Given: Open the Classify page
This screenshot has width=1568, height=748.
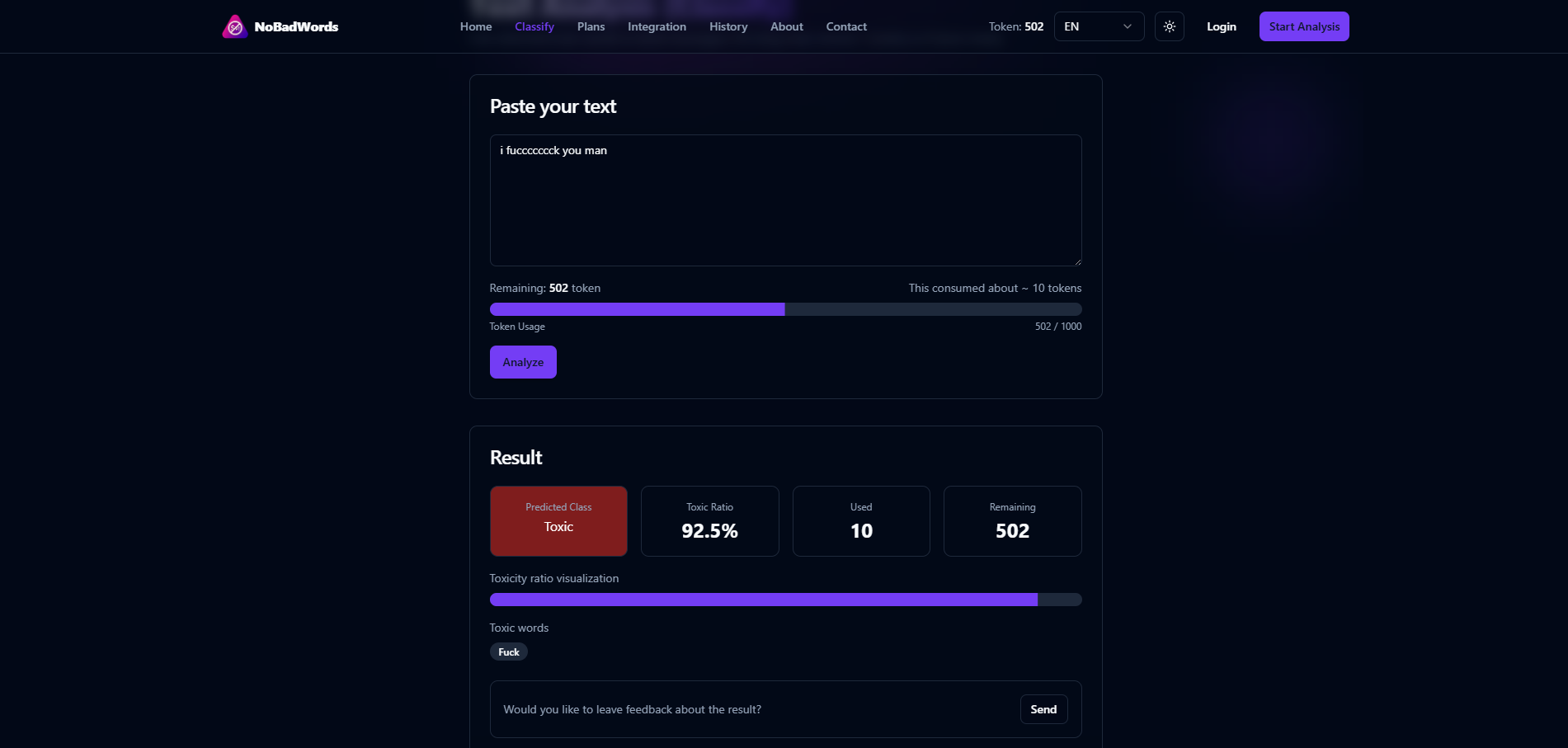Looking at the screenshot, I should click(534, 26).
